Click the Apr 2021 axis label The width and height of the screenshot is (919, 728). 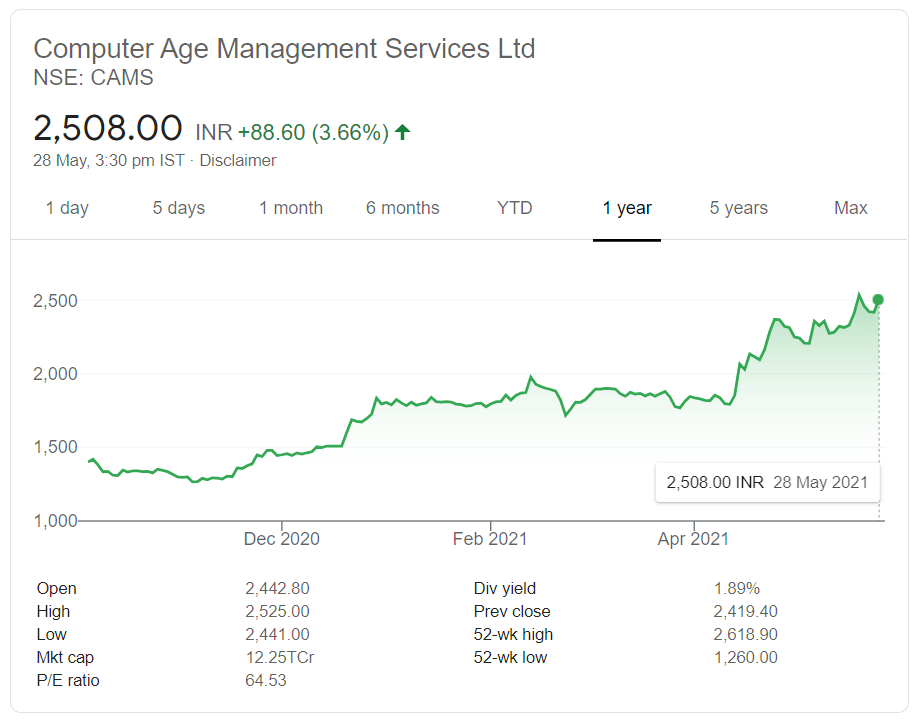coord(693,539)
